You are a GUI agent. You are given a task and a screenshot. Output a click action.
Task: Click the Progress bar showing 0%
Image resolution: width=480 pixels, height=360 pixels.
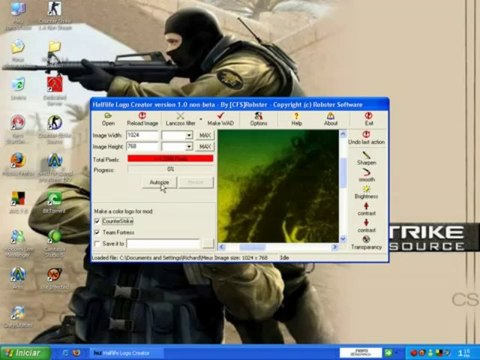coord(170,169)
